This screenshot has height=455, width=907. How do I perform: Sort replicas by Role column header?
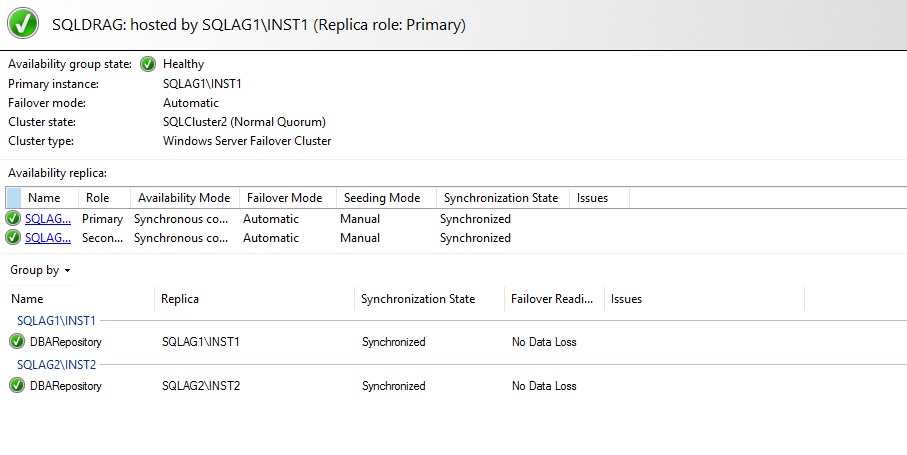click(x=98, y=198)
